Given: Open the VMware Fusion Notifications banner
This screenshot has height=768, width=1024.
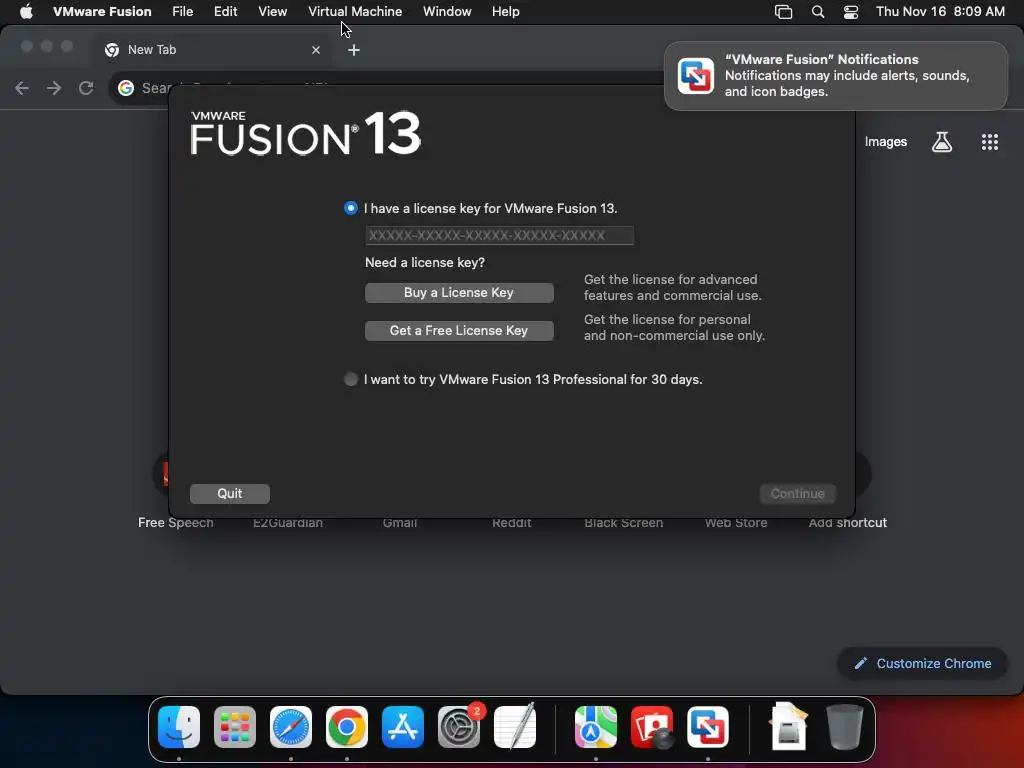Looking at the screenshot, I should (836, 76).
